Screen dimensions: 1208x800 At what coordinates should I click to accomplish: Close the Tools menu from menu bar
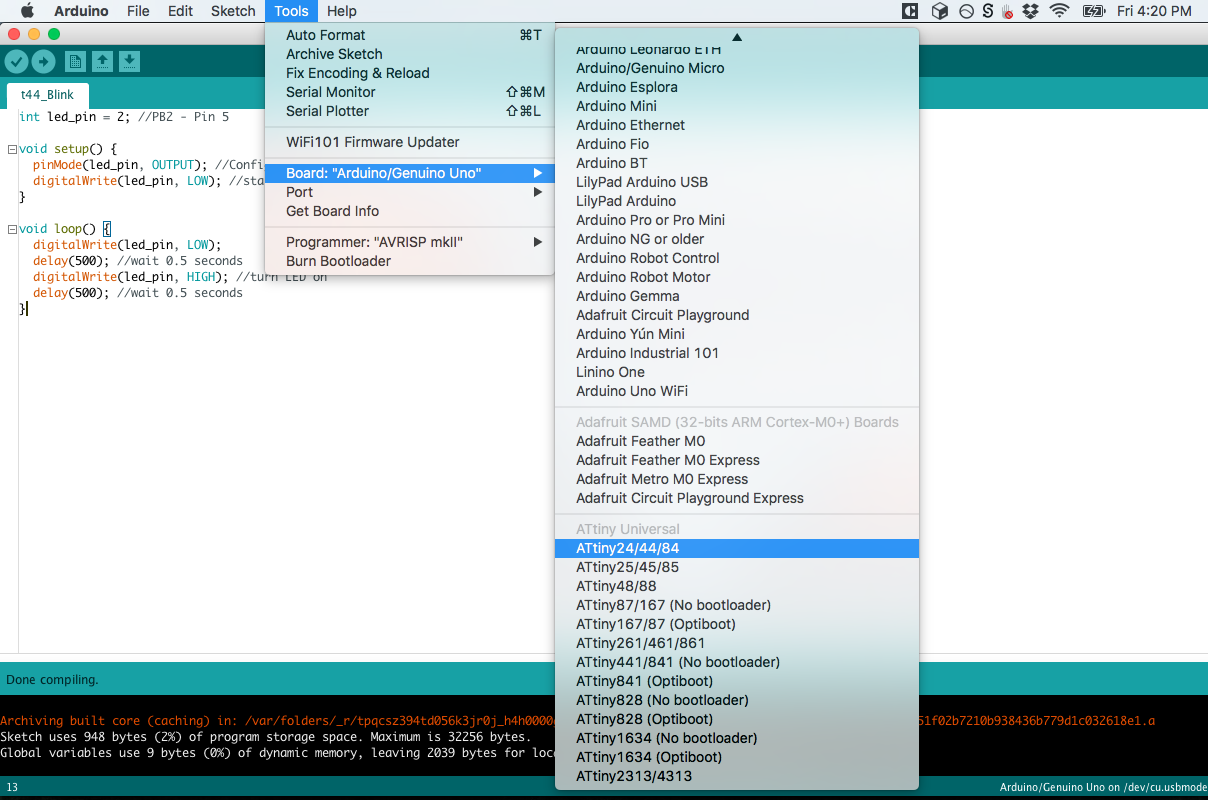click(292, 11)
